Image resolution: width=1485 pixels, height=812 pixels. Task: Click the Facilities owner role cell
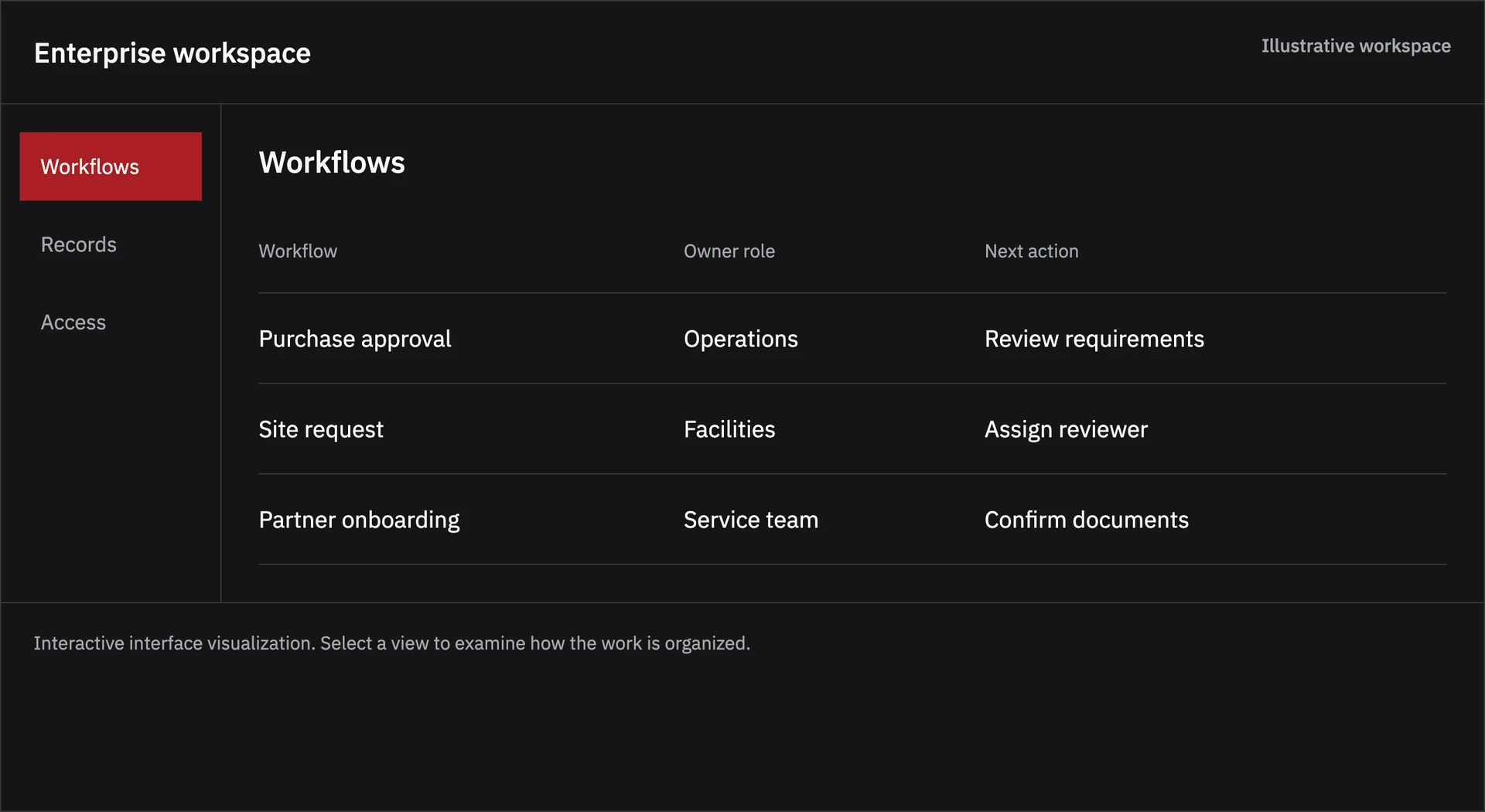(x=729, y=429)
